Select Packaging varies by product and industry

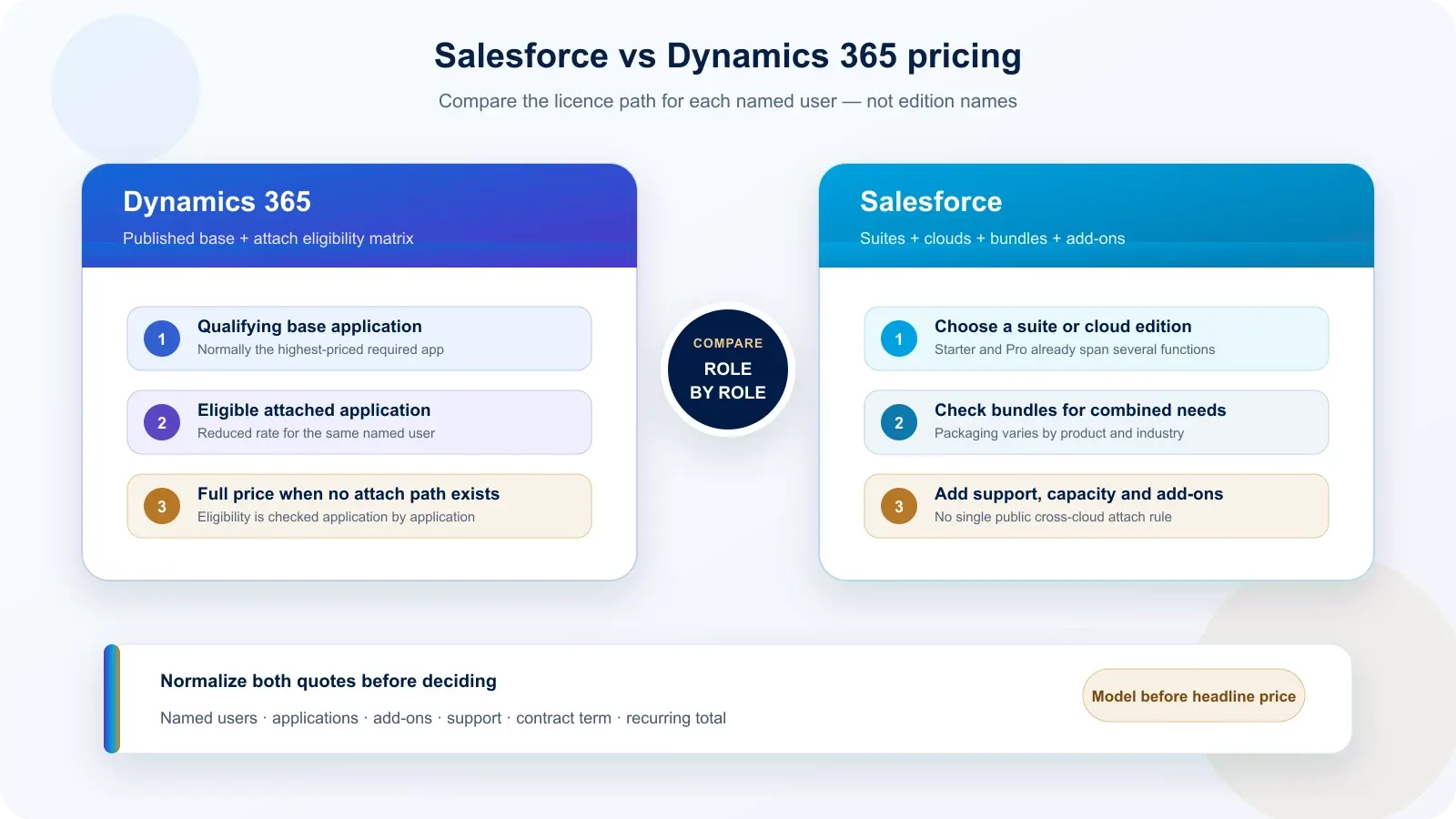point(1059,433)
